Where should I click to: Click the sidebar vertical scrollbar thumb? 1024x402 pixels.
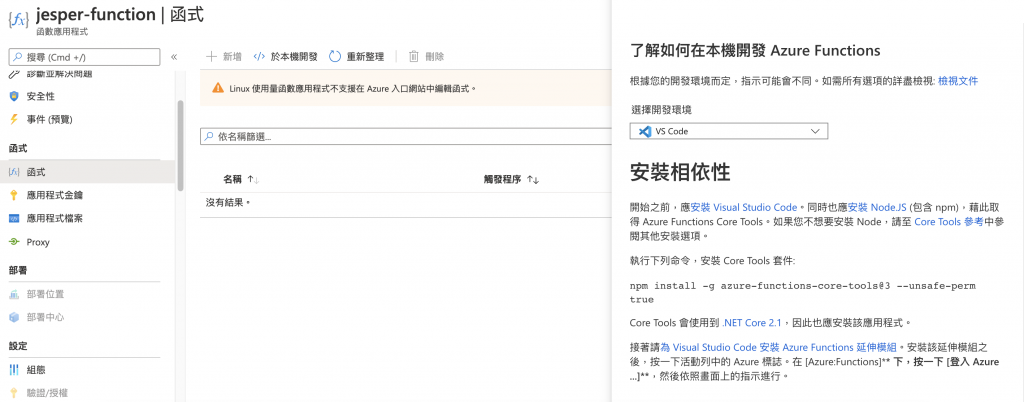(180, 146)
